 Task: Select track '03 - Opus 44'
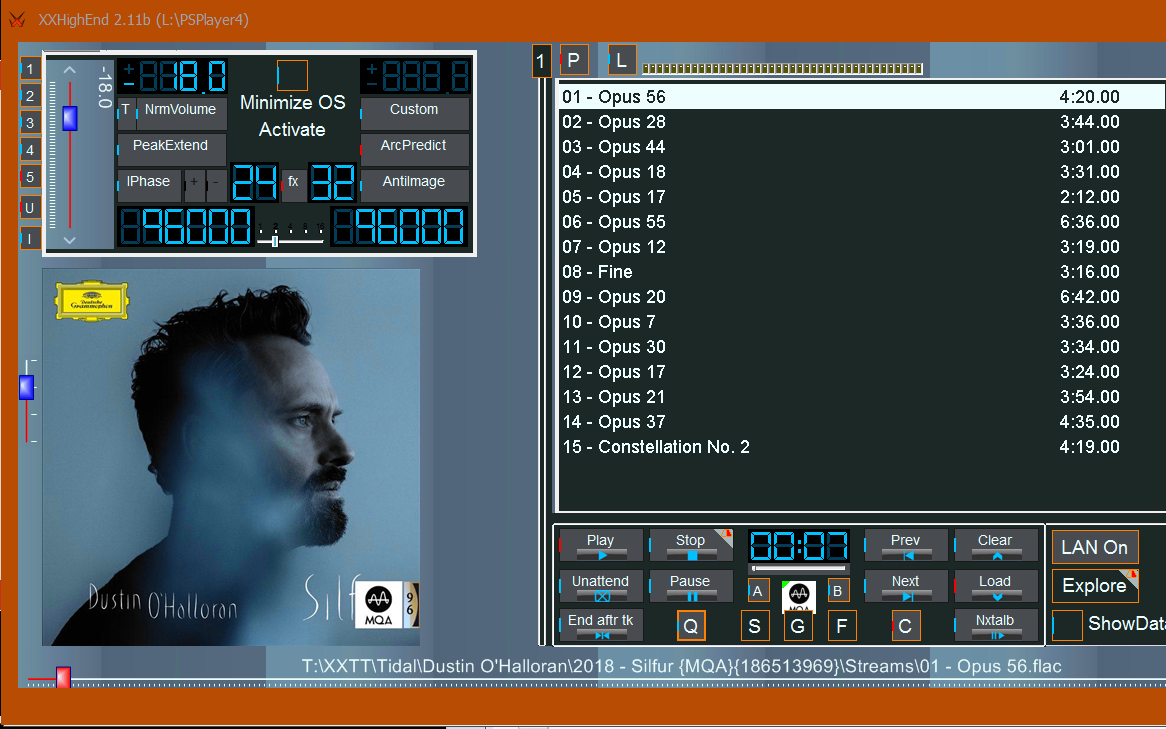click(862, 147)
